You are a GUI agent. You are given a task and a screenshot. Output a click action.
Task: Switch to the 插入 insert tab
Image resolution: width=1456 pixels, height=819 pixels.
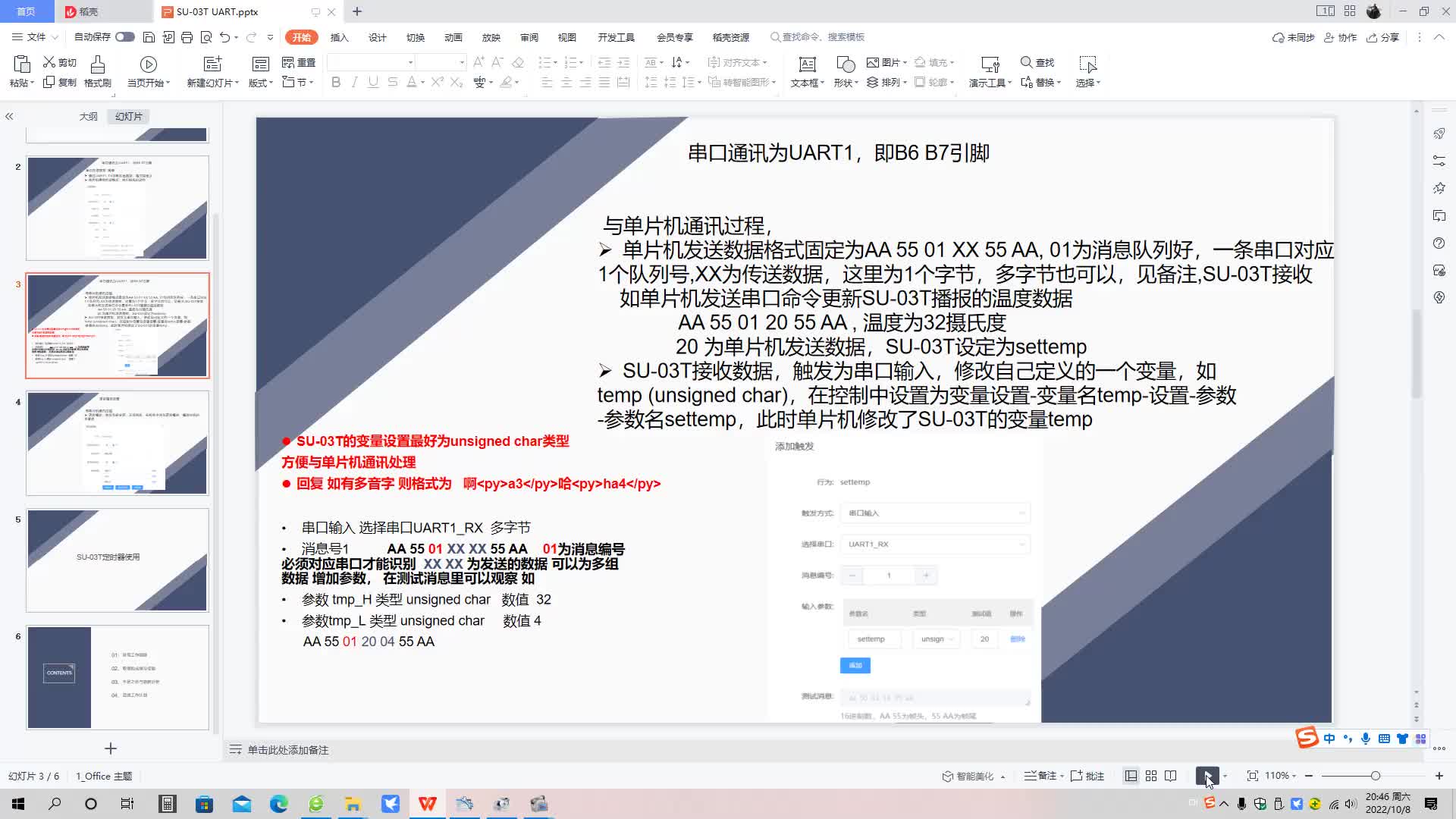click(x=339, y=37)
